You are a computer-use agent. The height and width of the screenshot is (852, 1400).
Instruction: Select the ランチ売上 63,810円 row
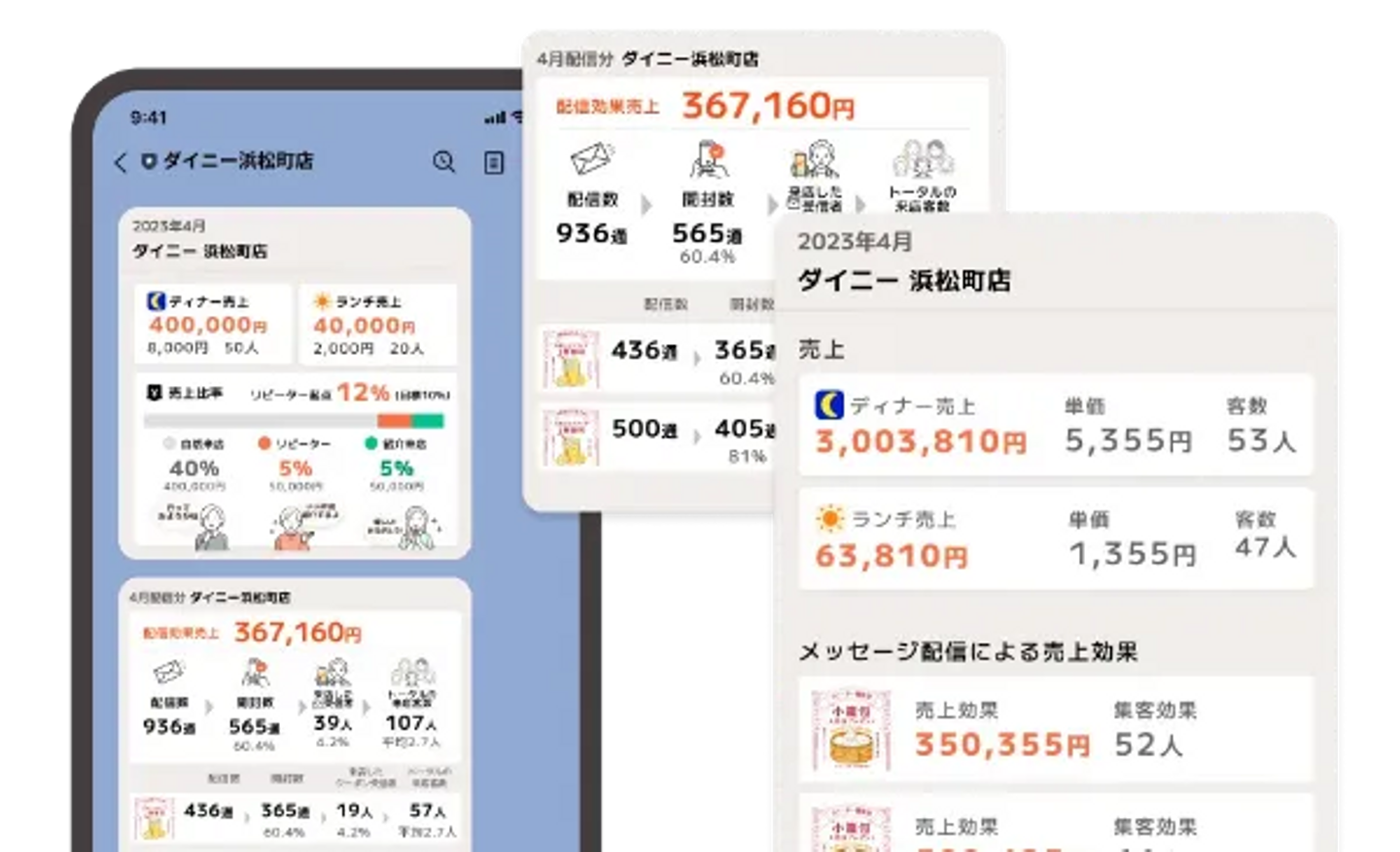point(1056,539)
